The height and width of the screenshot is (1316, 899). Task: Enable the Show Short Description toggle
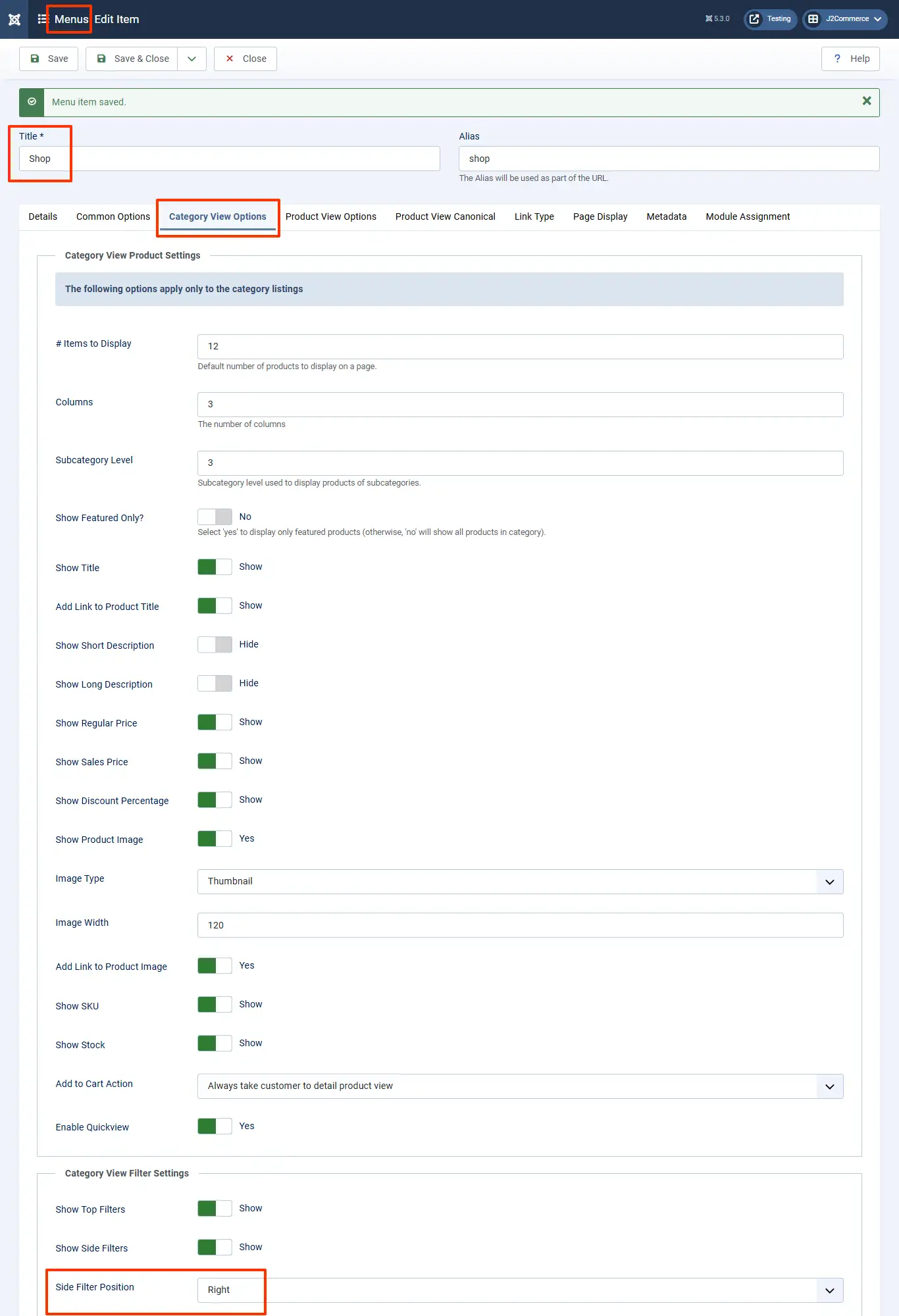point(215,644)
